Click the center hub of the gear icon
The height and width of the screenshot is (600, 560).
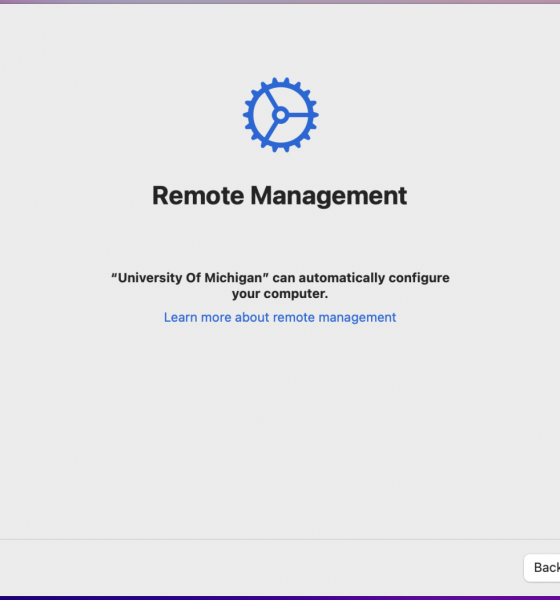tap(281, 115)
